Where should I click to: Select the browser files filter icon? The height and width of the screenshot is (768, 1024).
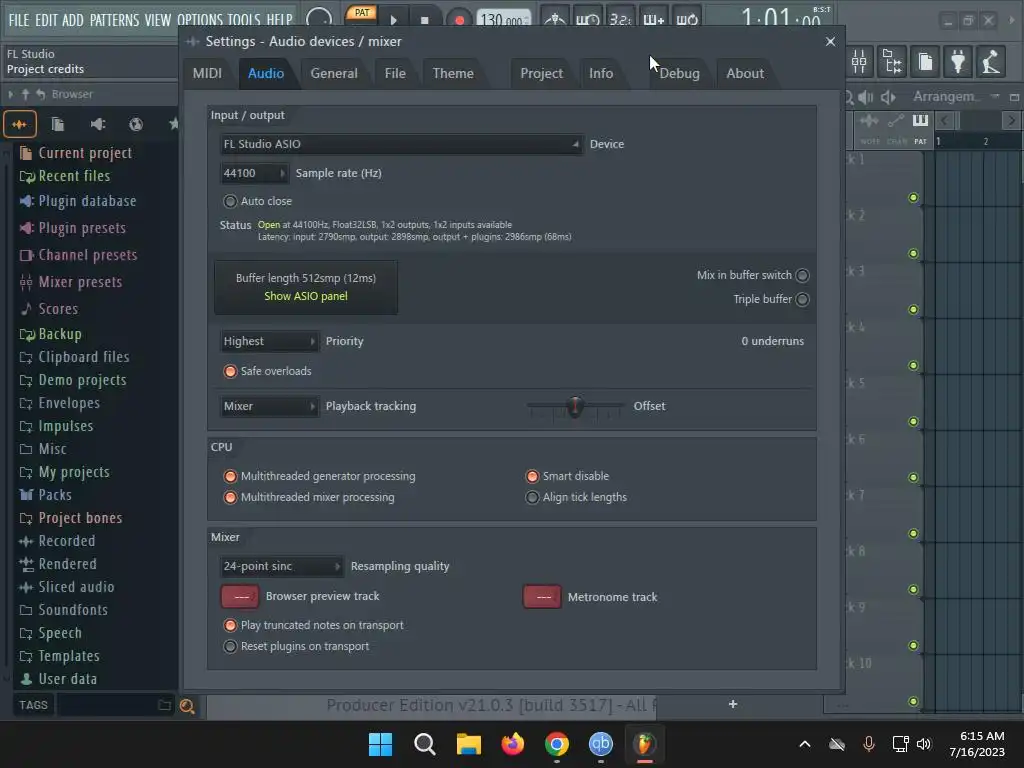58,124
